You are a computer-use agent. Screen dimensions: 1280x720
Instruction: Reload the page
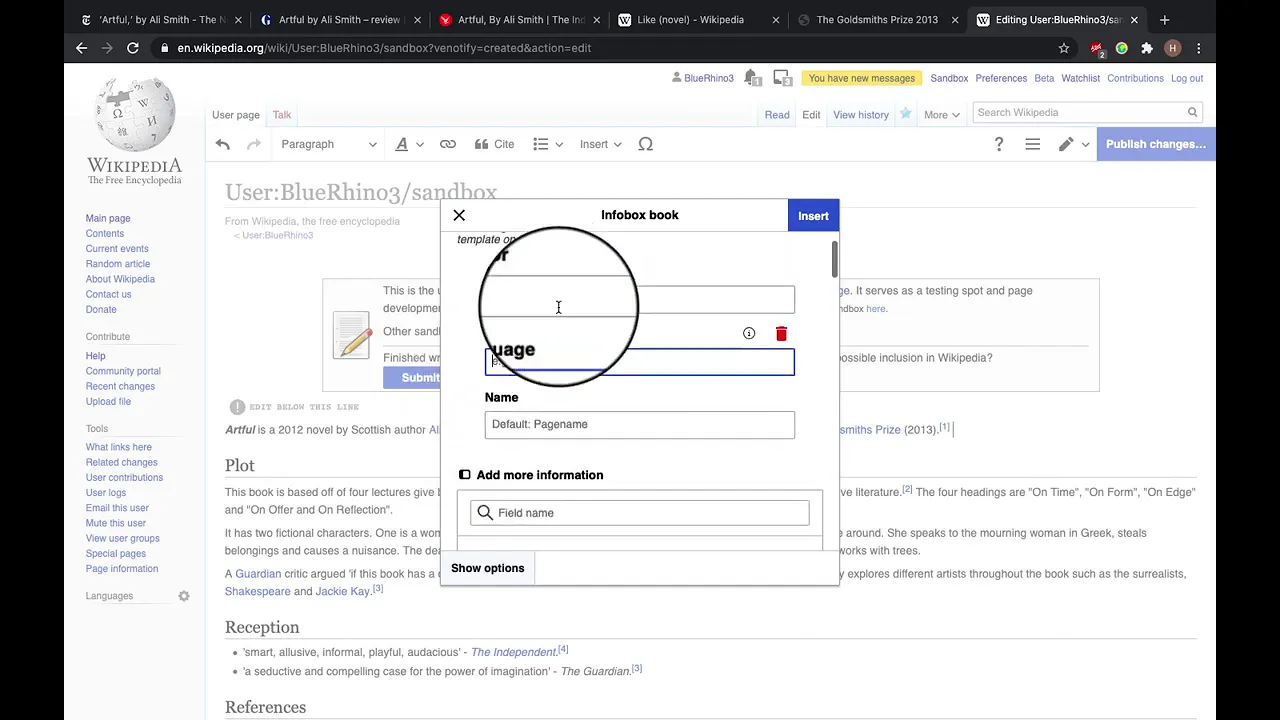[133, 48]
